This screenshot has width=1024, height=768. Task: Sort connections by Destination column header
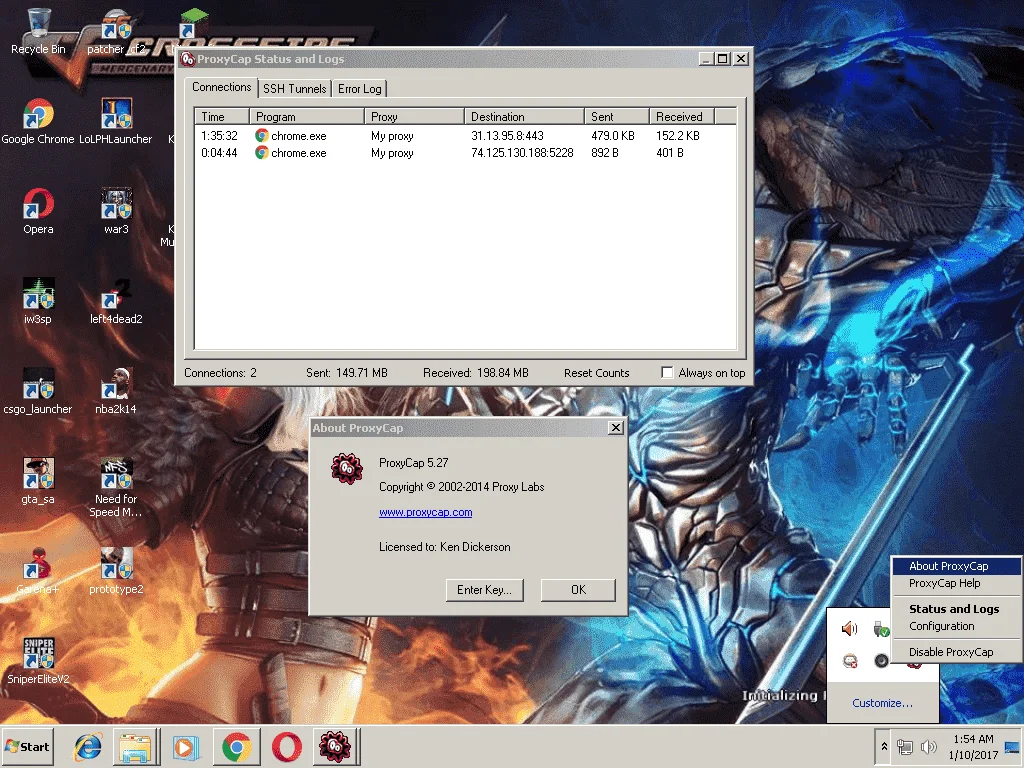tap(524, 116)
